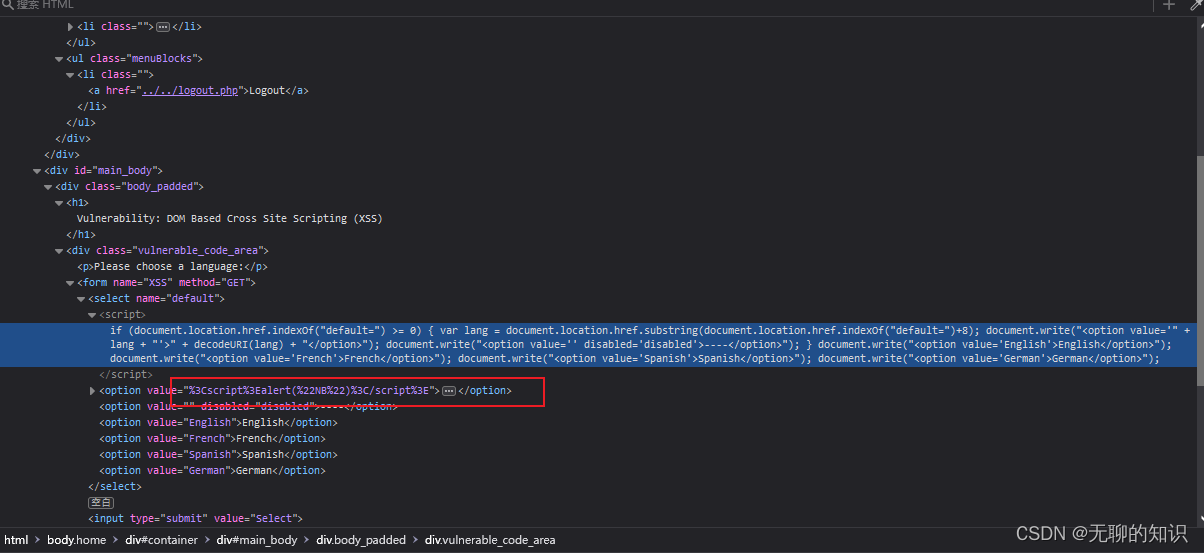Click the search magnifier icon
The image size is (1204, 553).
click(7, 5)
